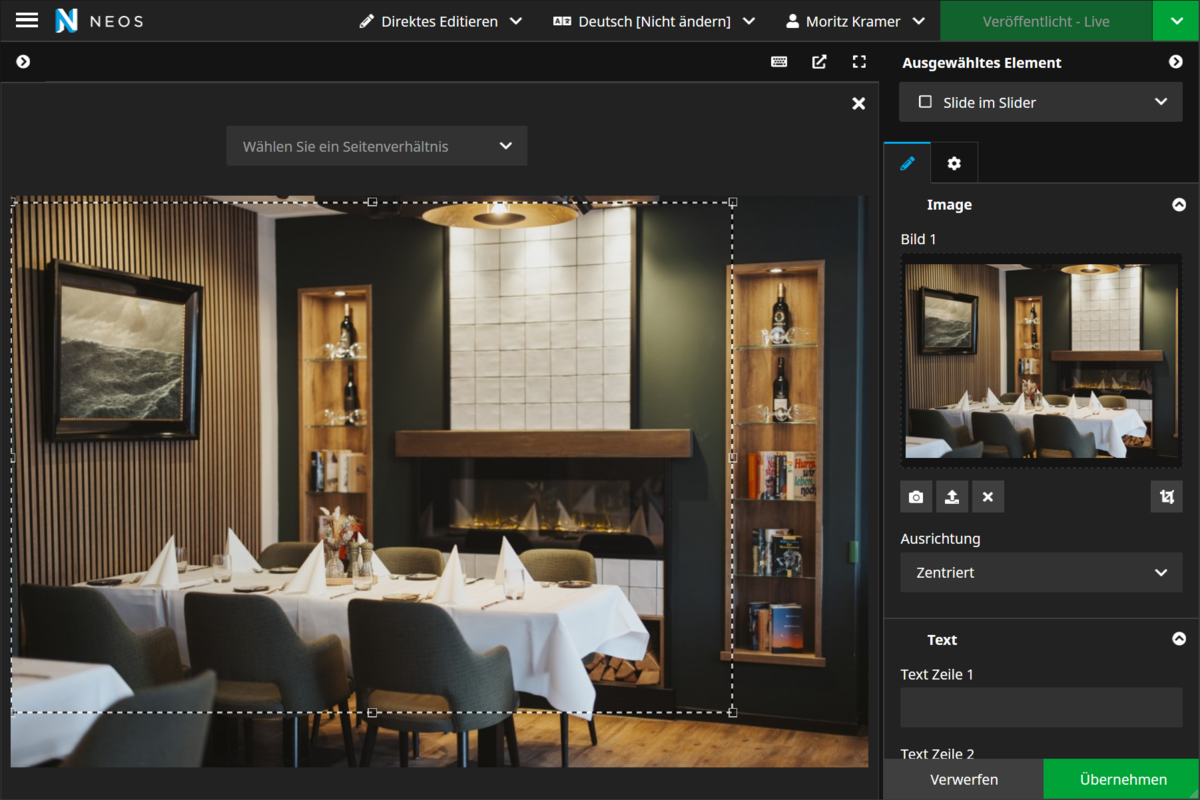This screenshot has height=800, width=1200.
Task: Open keyboard shortcuts icon
Action: point(779,62)
